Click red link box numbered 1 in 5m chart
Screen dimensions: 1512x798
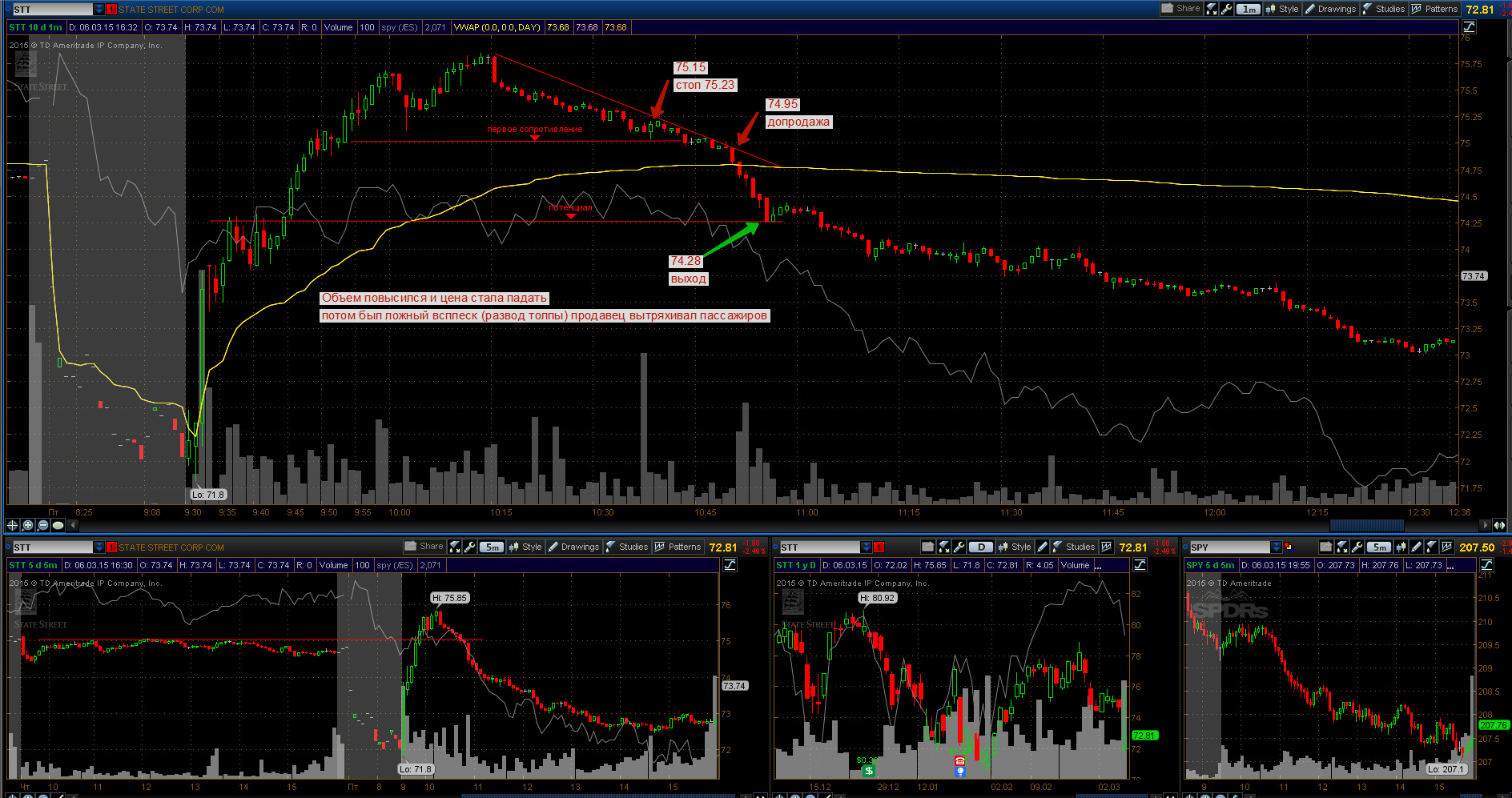(x=111, y=547)
